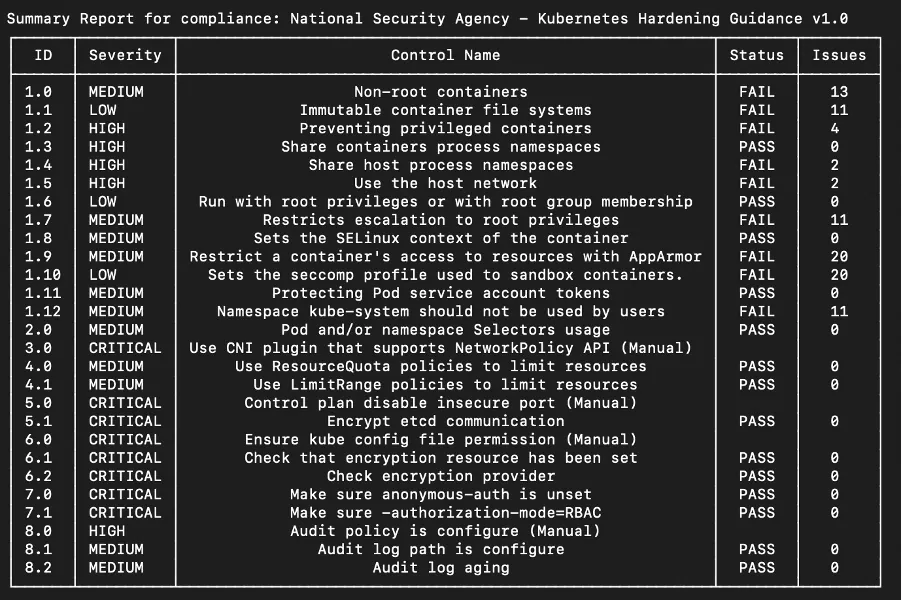Click Immutable container file systems text
Viewport: 902px width, 600px height.
(445, 110)
